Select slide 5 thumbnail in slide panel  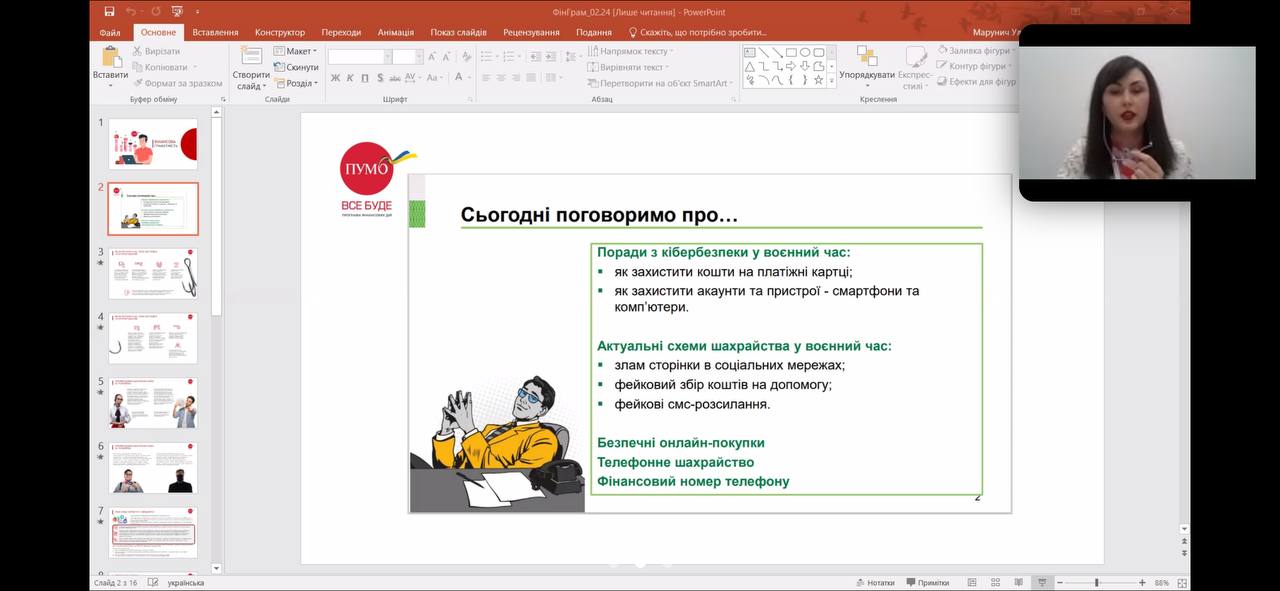click(x=153, y=402)
